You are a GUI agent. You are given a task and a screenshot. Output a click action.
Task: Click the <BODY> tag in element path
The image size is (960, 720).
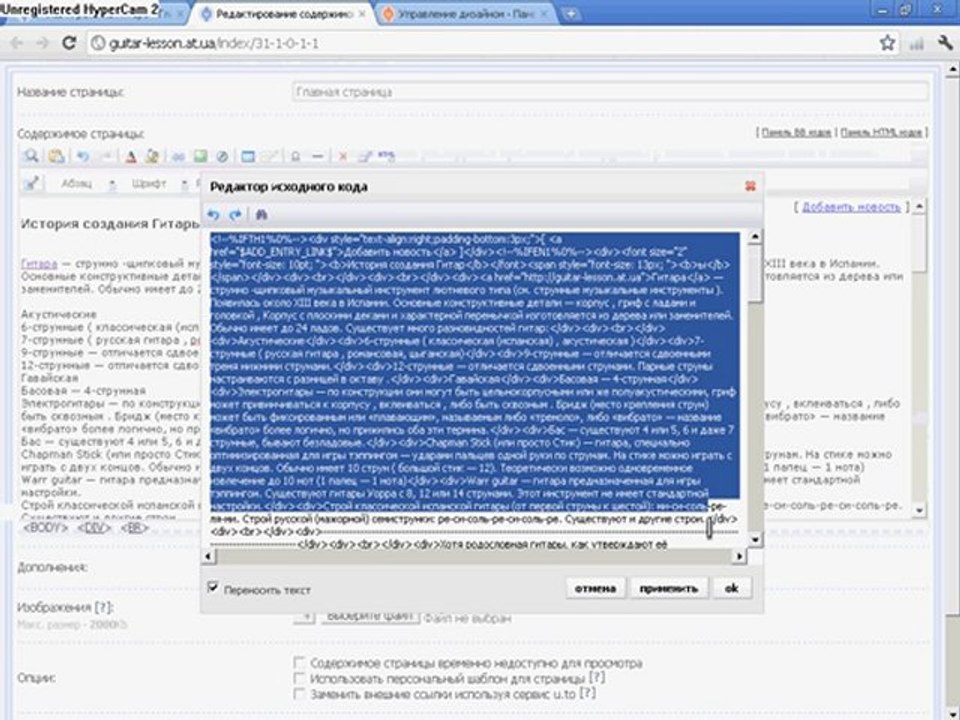[x=45, y=527]
